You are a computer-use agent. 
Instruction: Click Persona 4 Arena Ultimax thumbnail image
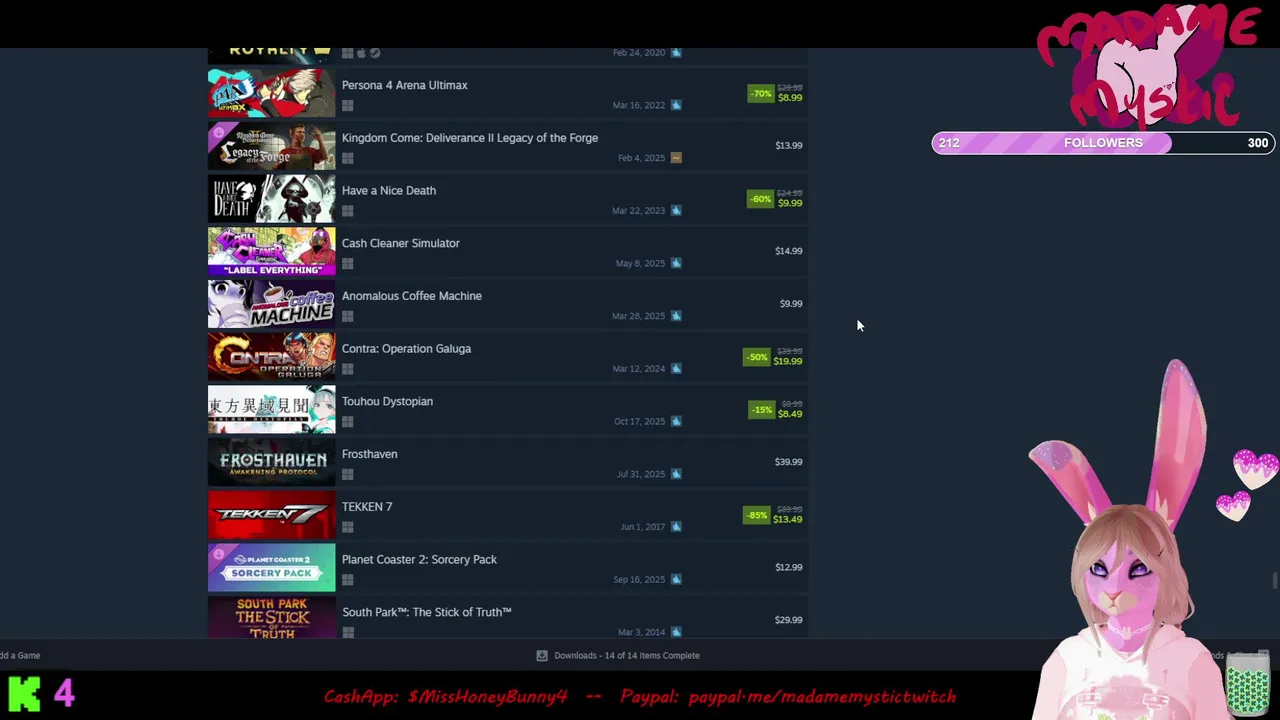[x=272, y=93]
